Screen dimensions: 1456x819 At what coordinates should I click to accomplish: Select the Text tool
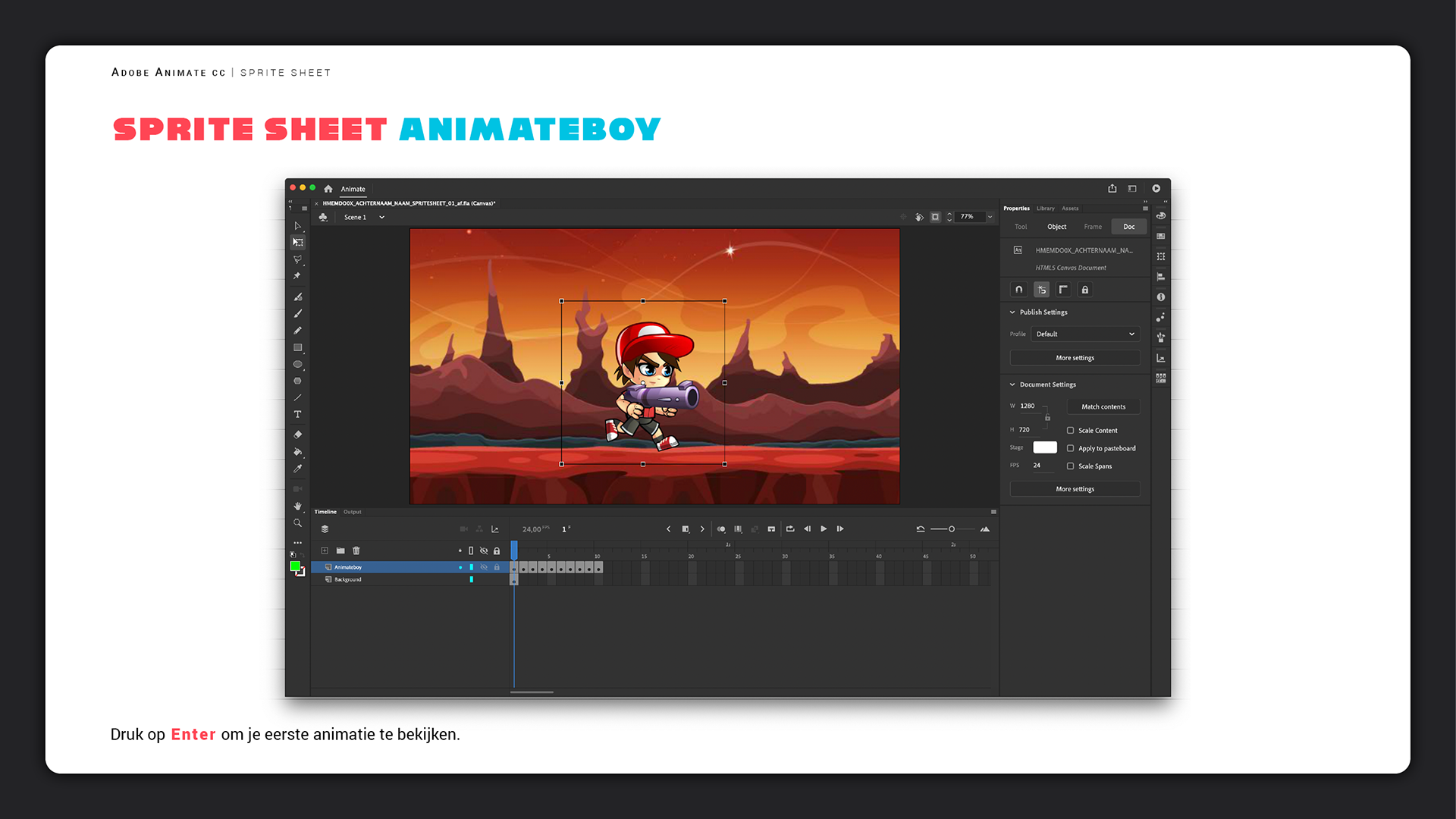(298, 415)
